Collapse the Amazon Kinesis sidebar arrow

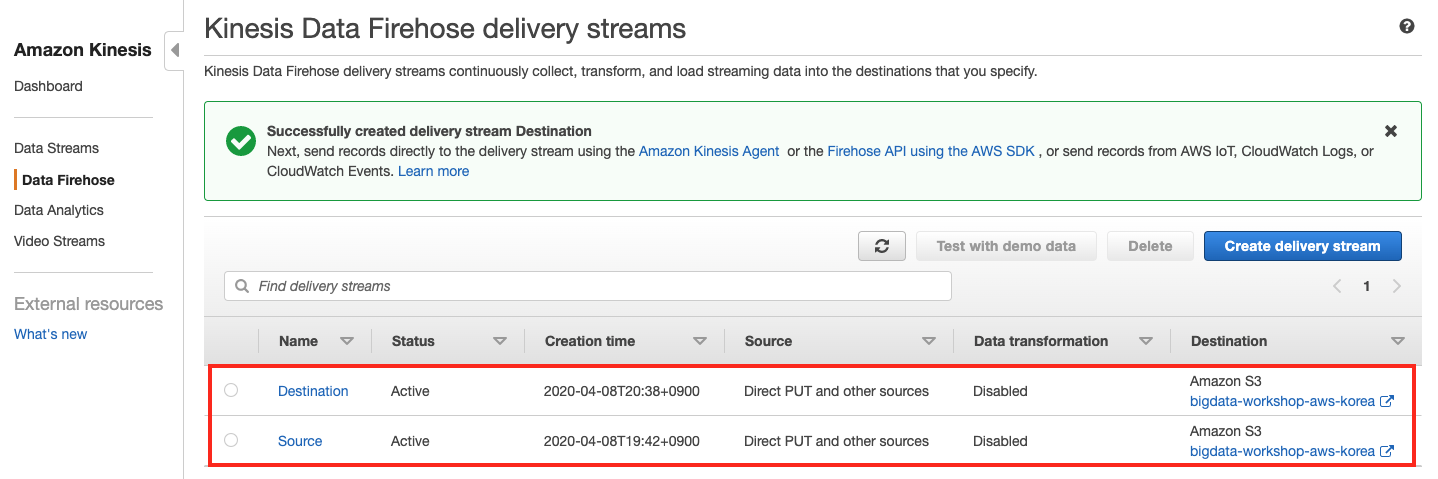(174, 50)
